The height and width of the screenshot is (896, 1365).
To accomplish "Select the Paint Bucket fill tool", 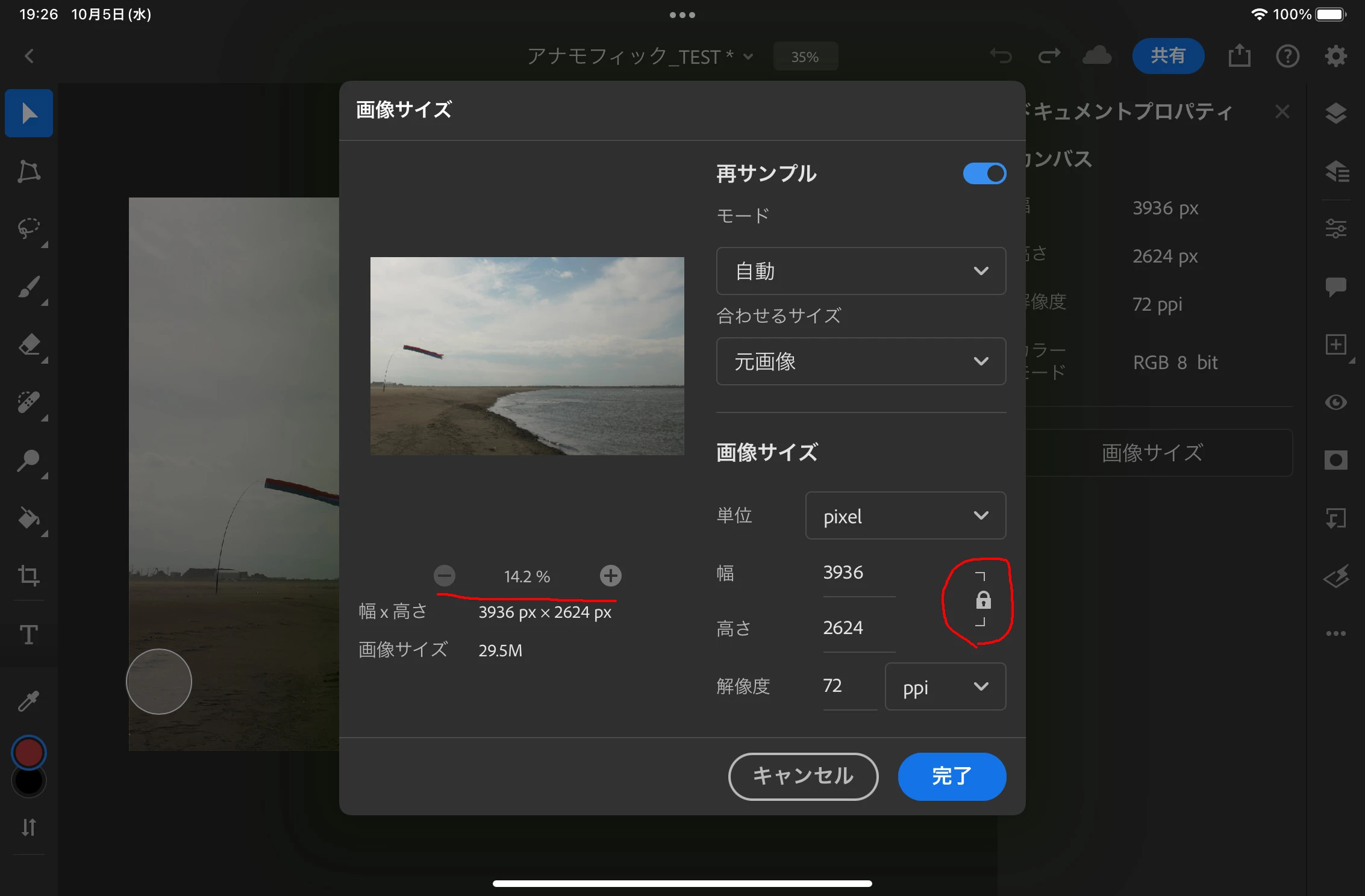I will click(x=28, y=518).
